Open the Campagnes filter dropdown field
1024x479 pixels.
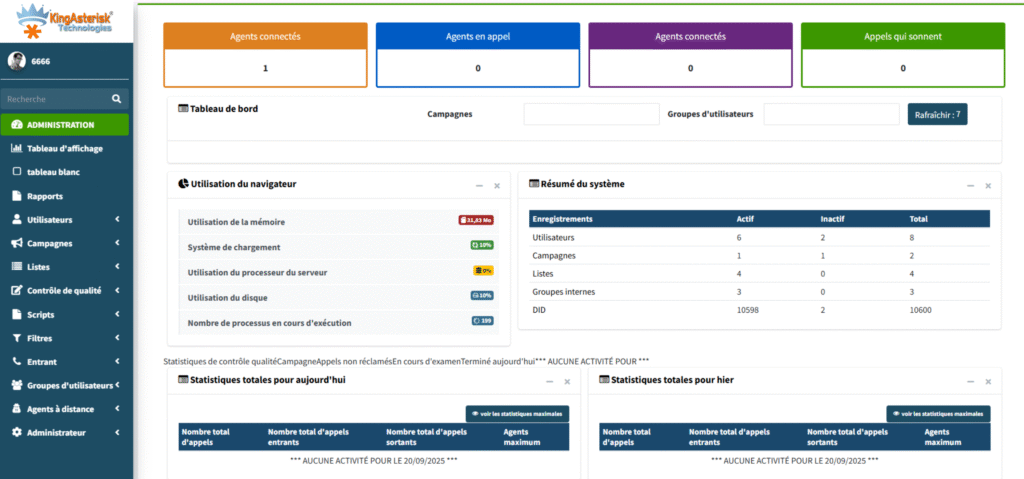pyautogui.click(x=591, y=114)
